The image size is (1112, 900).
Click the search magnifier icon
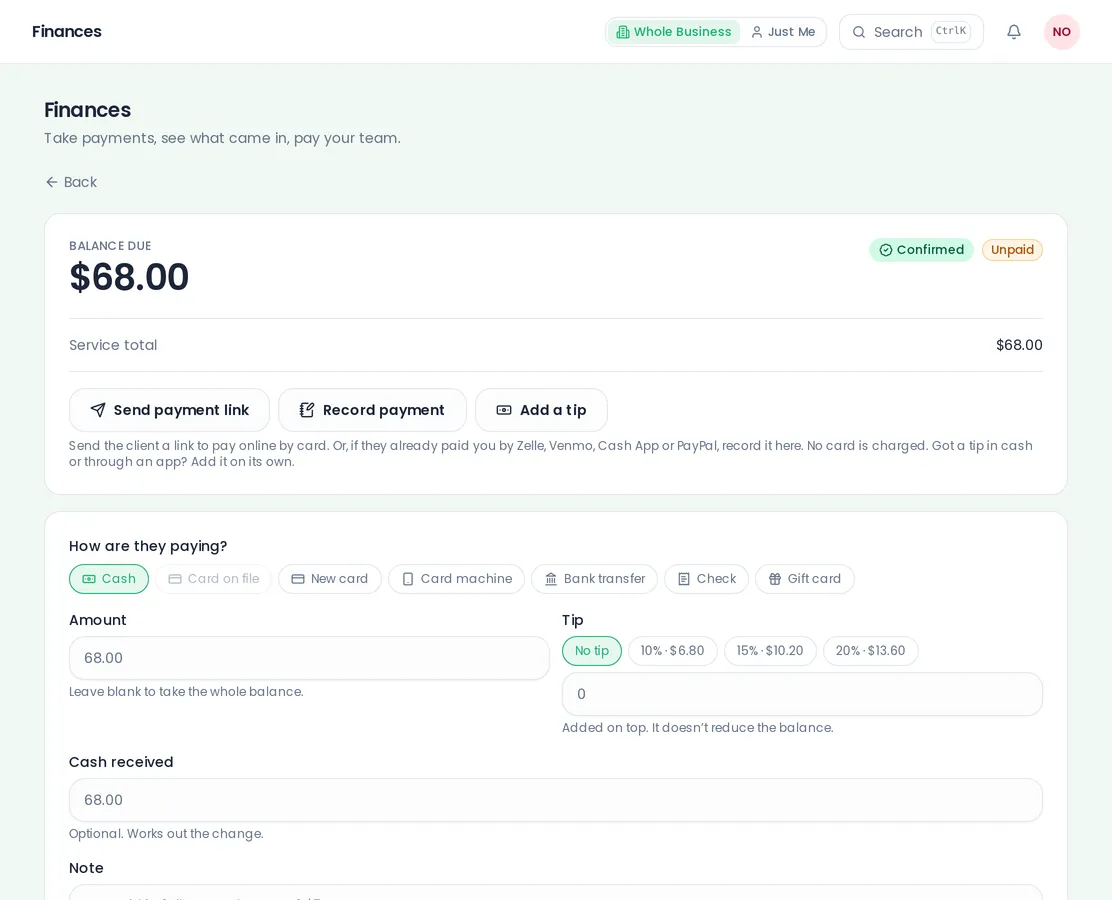tap(858, 32)
